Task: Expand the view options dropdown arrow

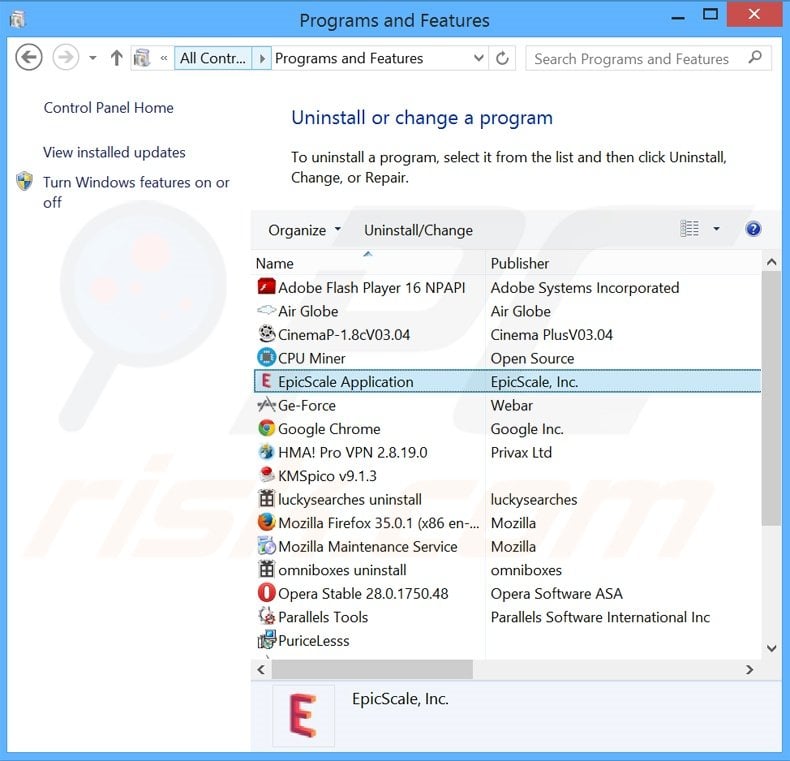Action: click(x=716, y=229)
